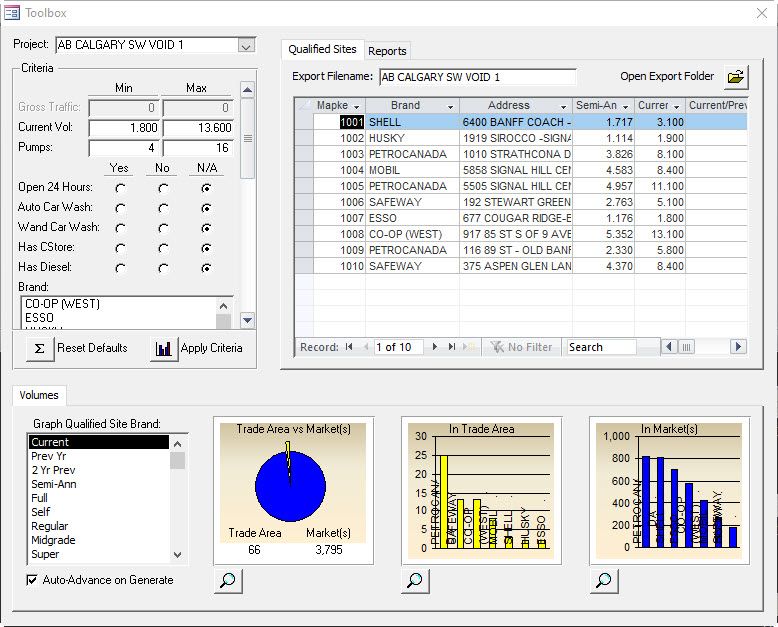
Task: Click the Current Vol Max field
Action: [x=197, y=127]
